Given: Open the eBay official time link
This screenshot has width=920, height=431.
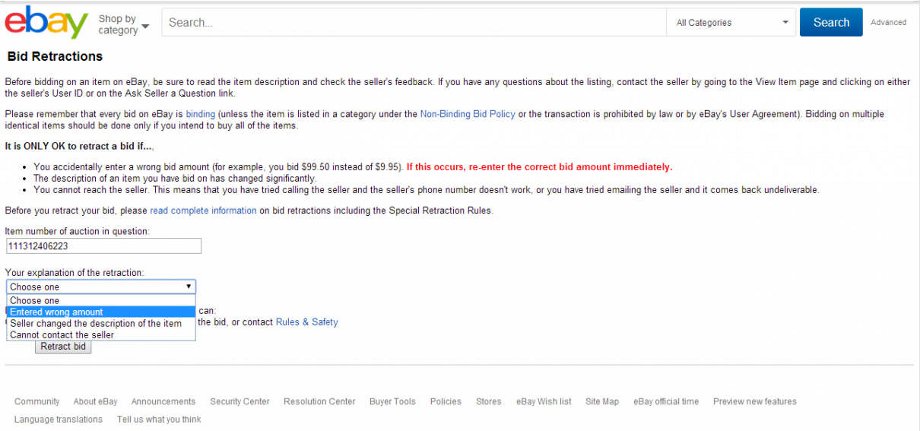Looking at the screenshot, I should (x=666, y=402).
